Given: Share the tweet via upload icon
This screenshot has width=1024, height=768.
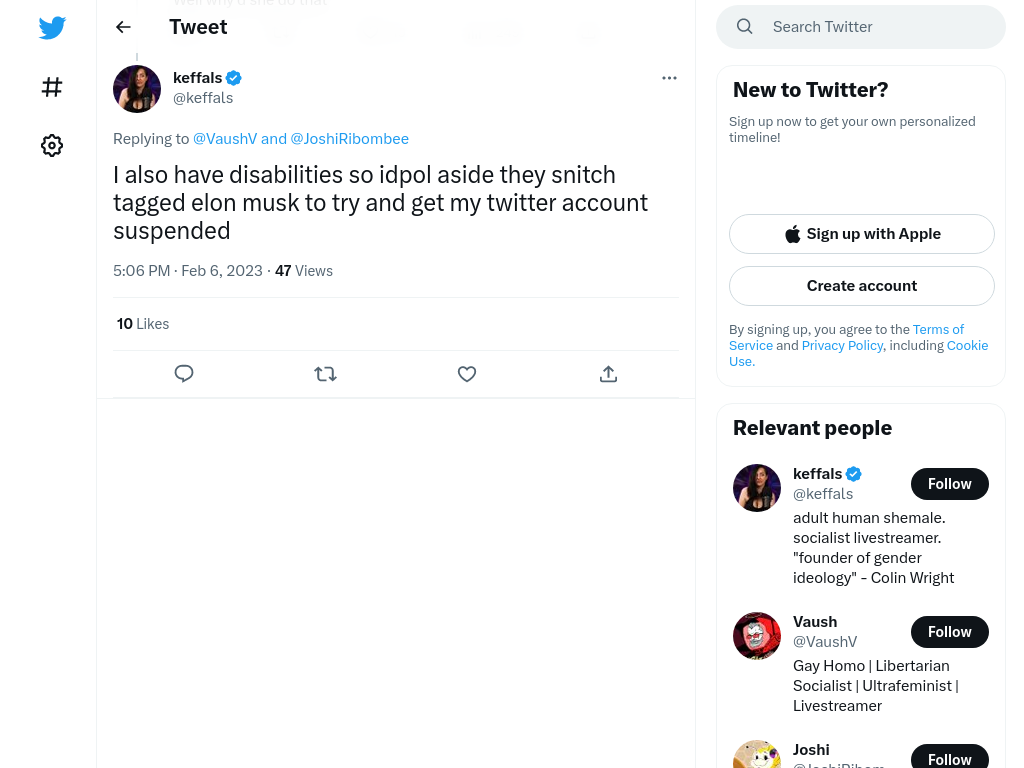Looking at the screenshot, I should [608, 374].
